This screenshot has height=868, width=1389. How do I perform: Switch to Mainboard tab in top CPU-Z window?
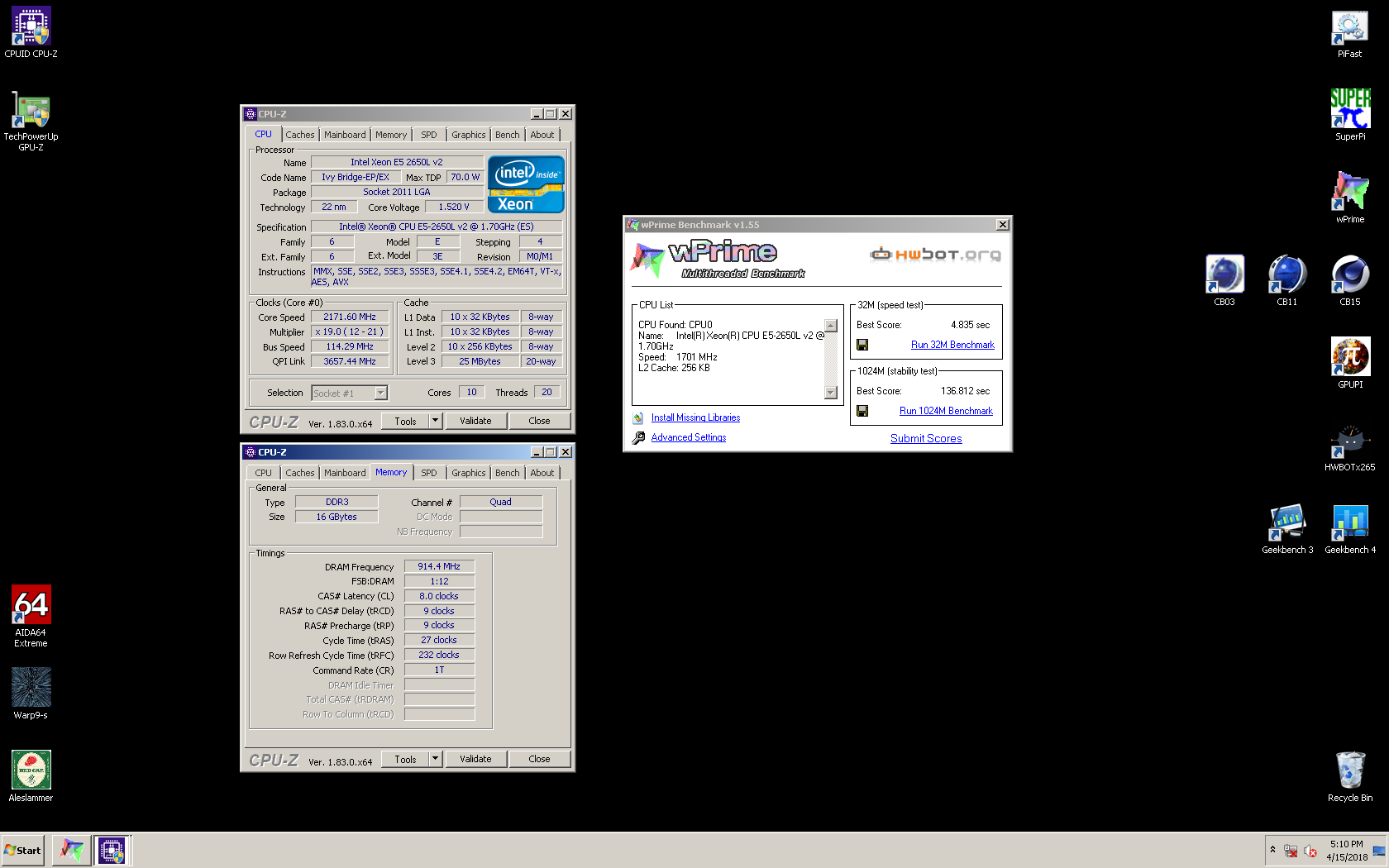coord(345,135)
